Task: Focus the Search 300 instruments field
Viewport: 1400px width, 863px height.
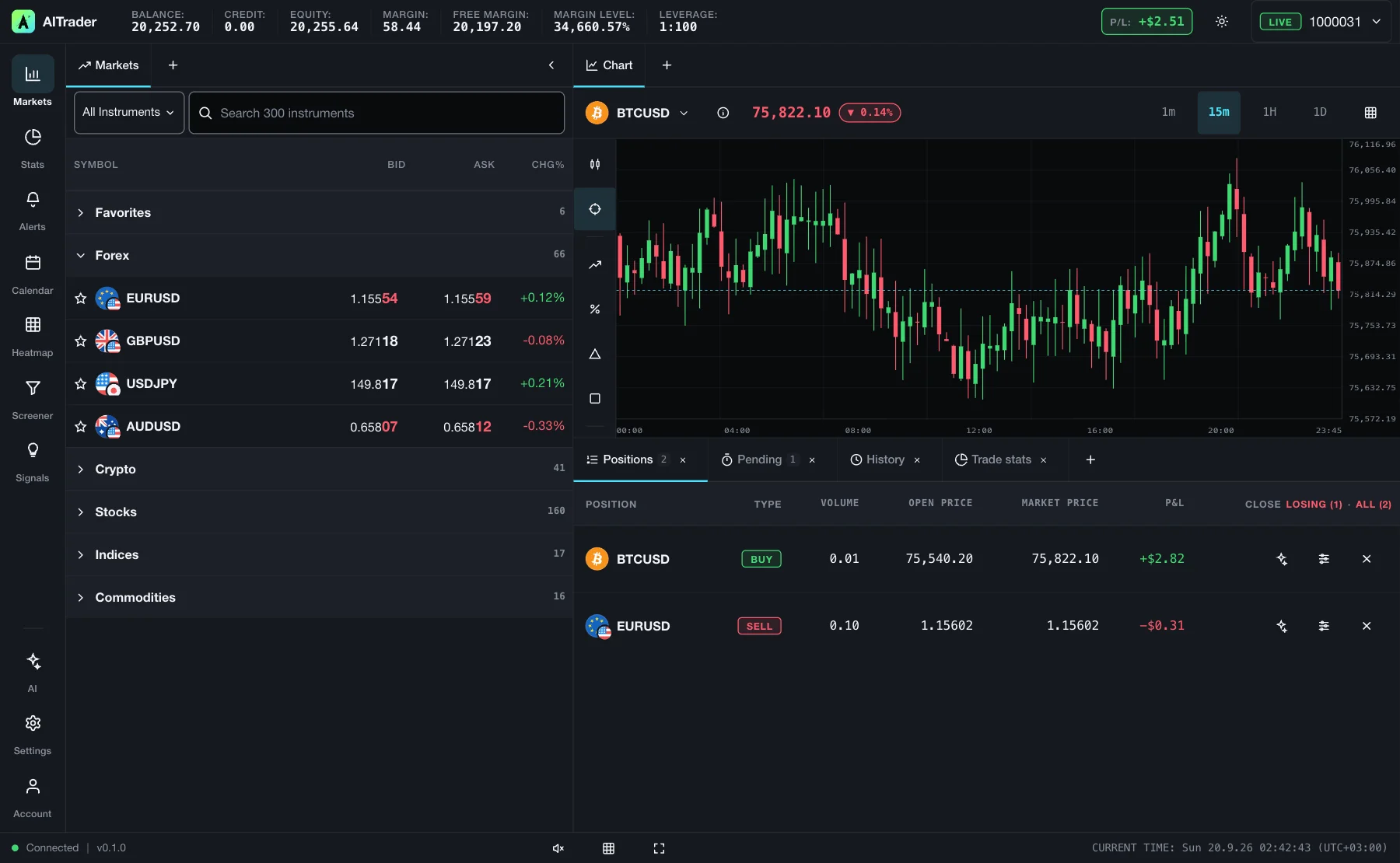Action: click(x=376, y=113)
